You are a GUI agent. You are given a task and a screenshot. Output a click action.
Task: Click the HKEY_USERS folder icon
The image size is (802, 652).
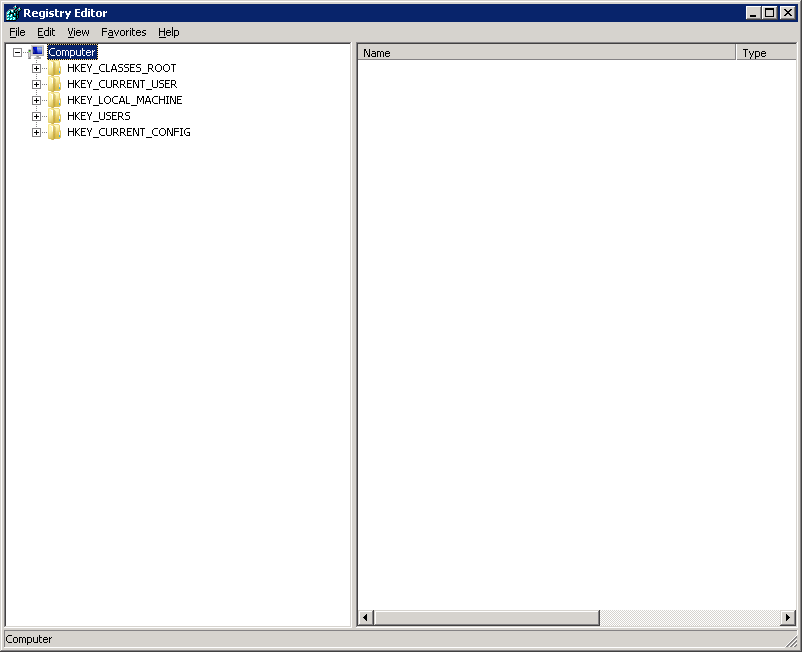pyautogui.click(x=55, y=116)
